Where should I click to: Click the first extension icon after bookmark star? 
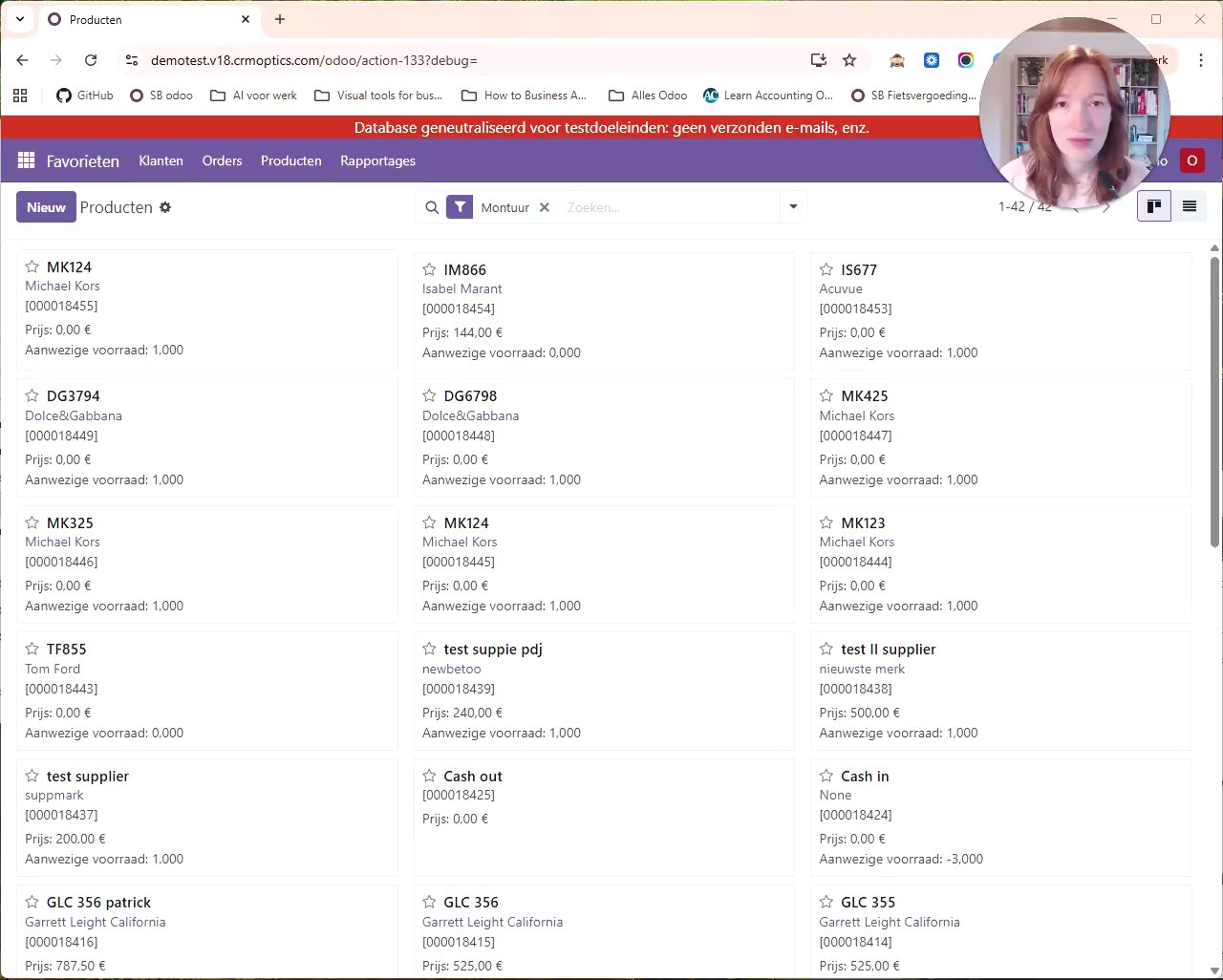coord(897,60)
